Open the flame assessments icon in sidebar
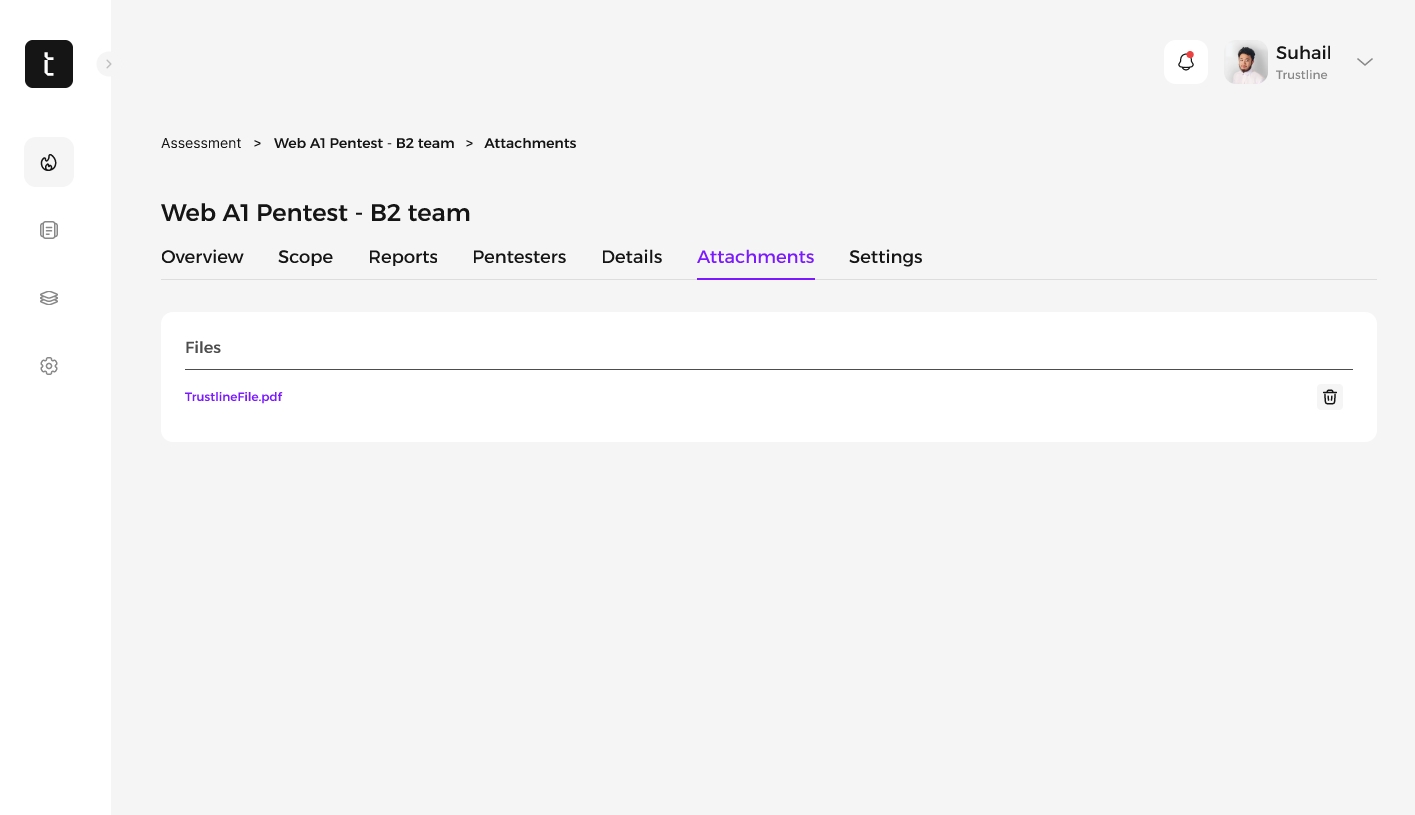 (x=49, y=162)
